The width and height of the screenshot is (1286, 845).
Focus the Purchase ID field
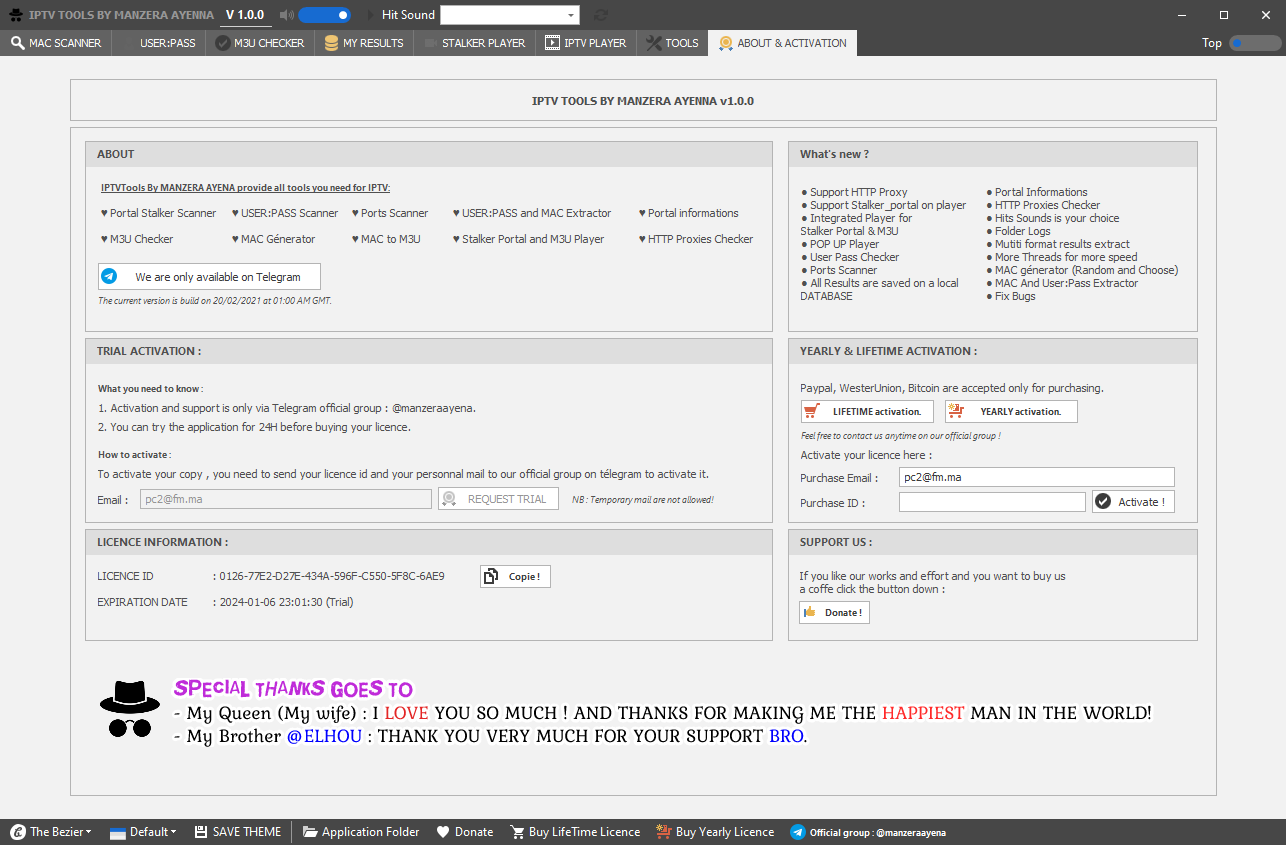[x=992, y=502]
